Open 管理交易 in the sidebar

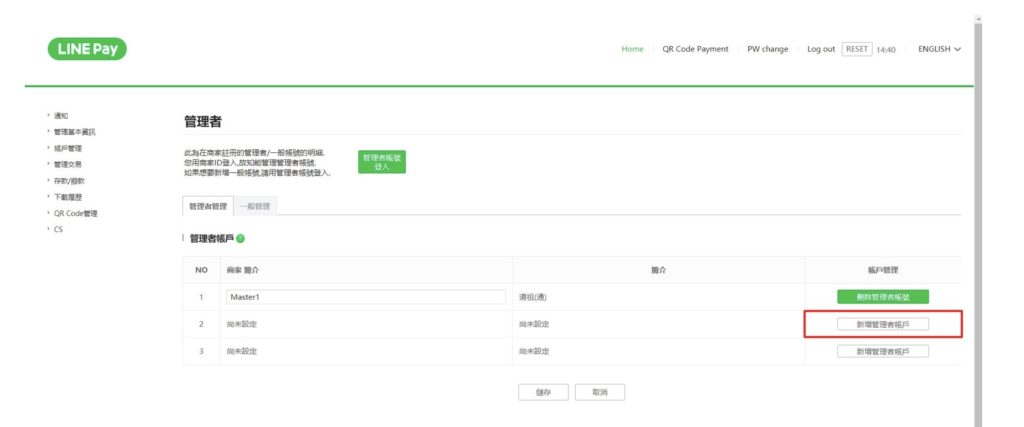tap(67, 164)
